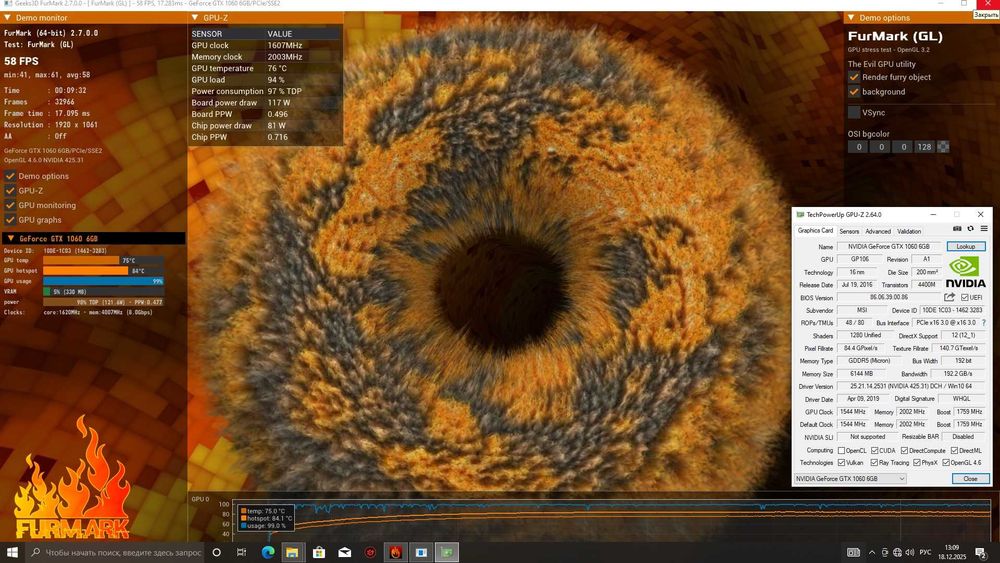1000x563 pixels.
Task: Toggle the background checkbox in Demo options
Action: coord(854,92)
